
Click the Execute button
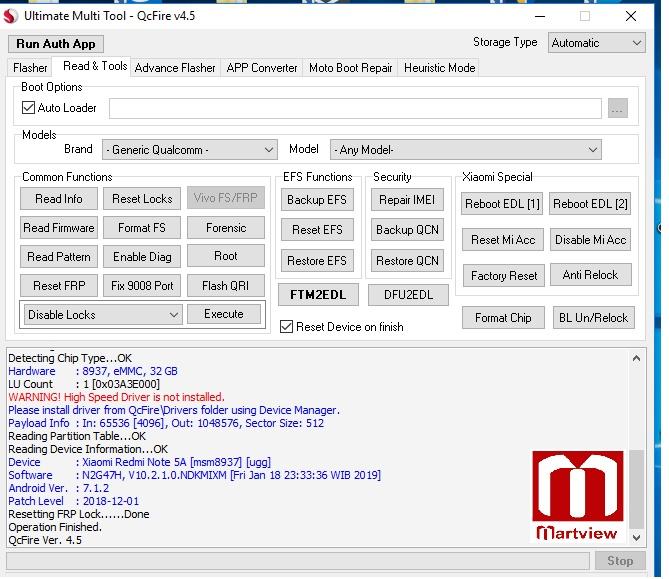click(x=224, y=314)
